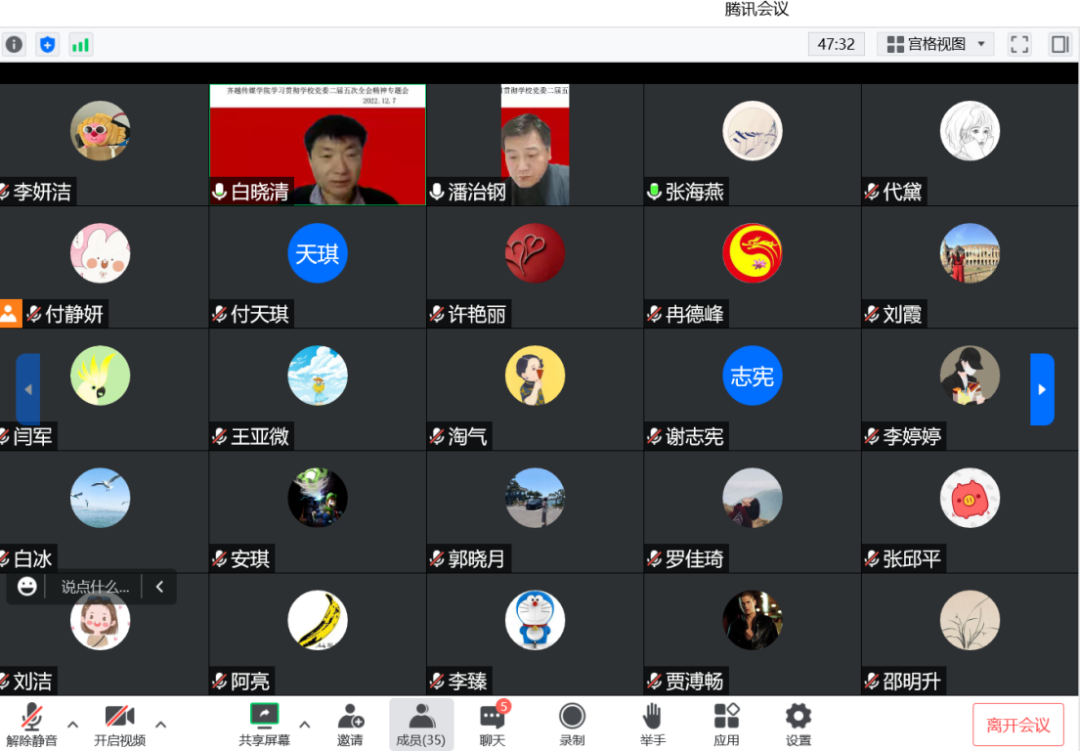This screenshot has width=1080, height=751.
Task: Click the 白晓清 name label
Action: [260, 192]
